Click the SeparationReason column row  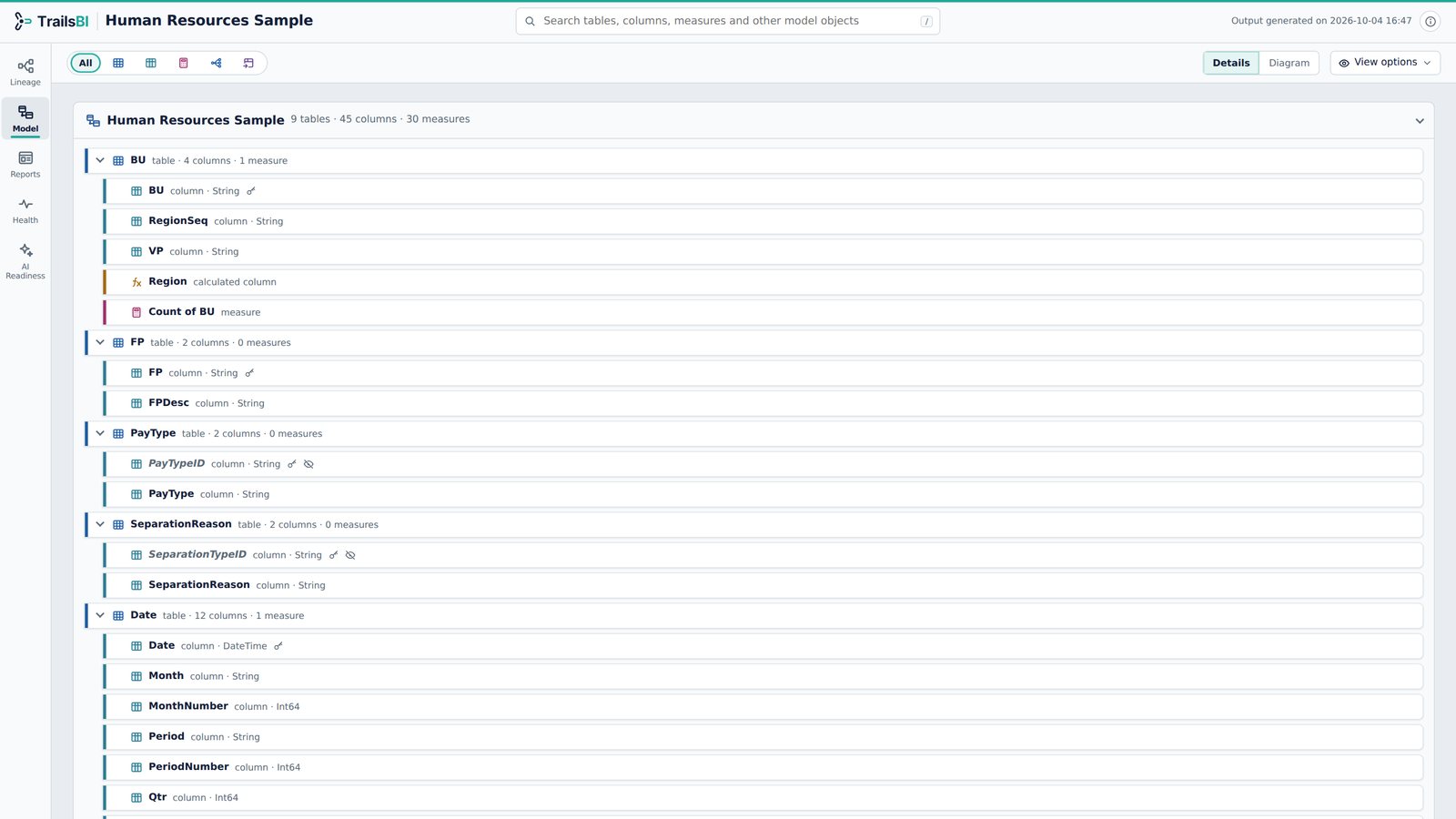coord(763,585)
